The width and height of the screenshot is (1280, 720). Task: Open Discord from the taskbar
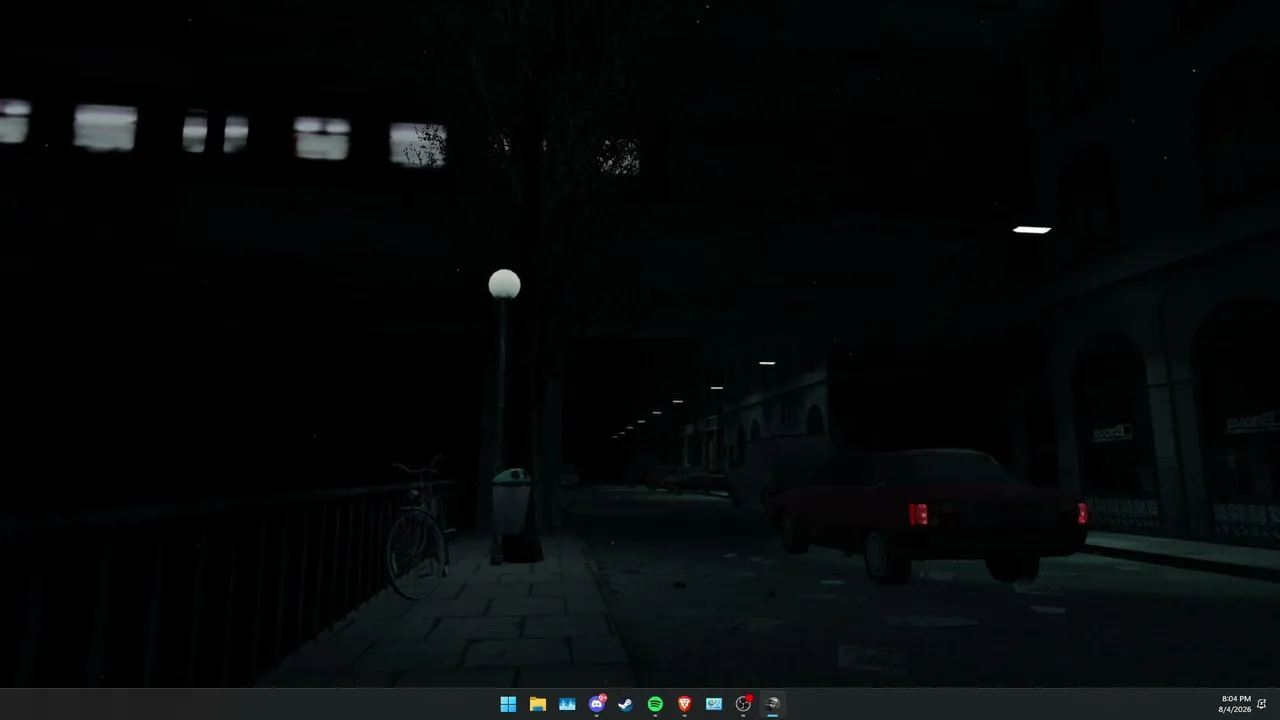point(597,704)
